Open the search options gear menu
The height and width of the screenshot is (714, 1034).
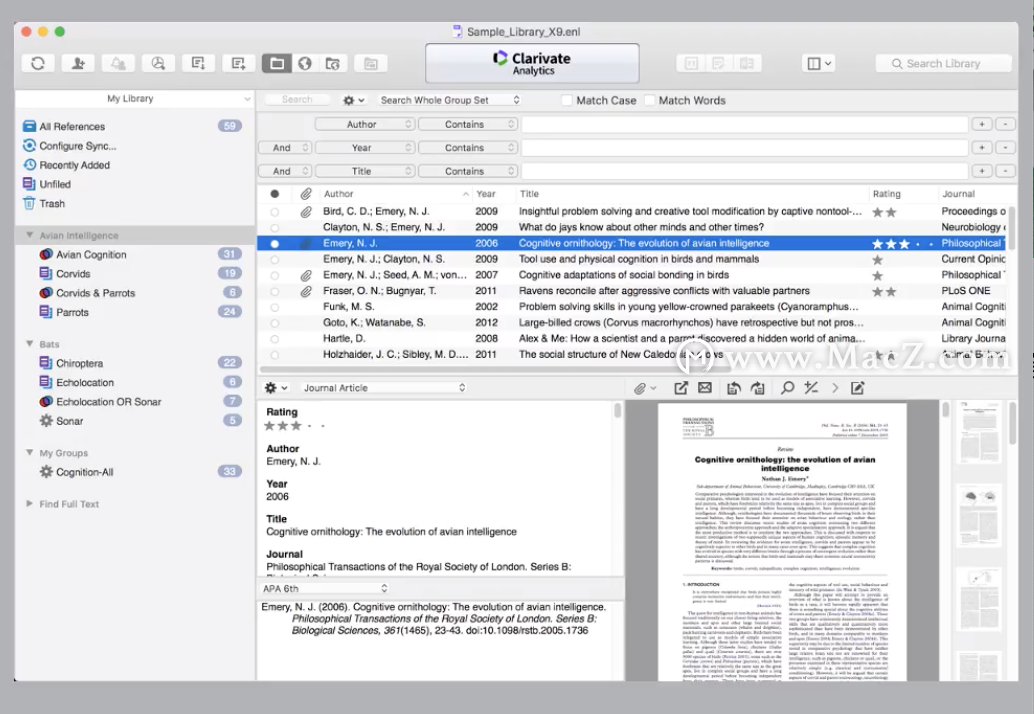pos(353,100)
